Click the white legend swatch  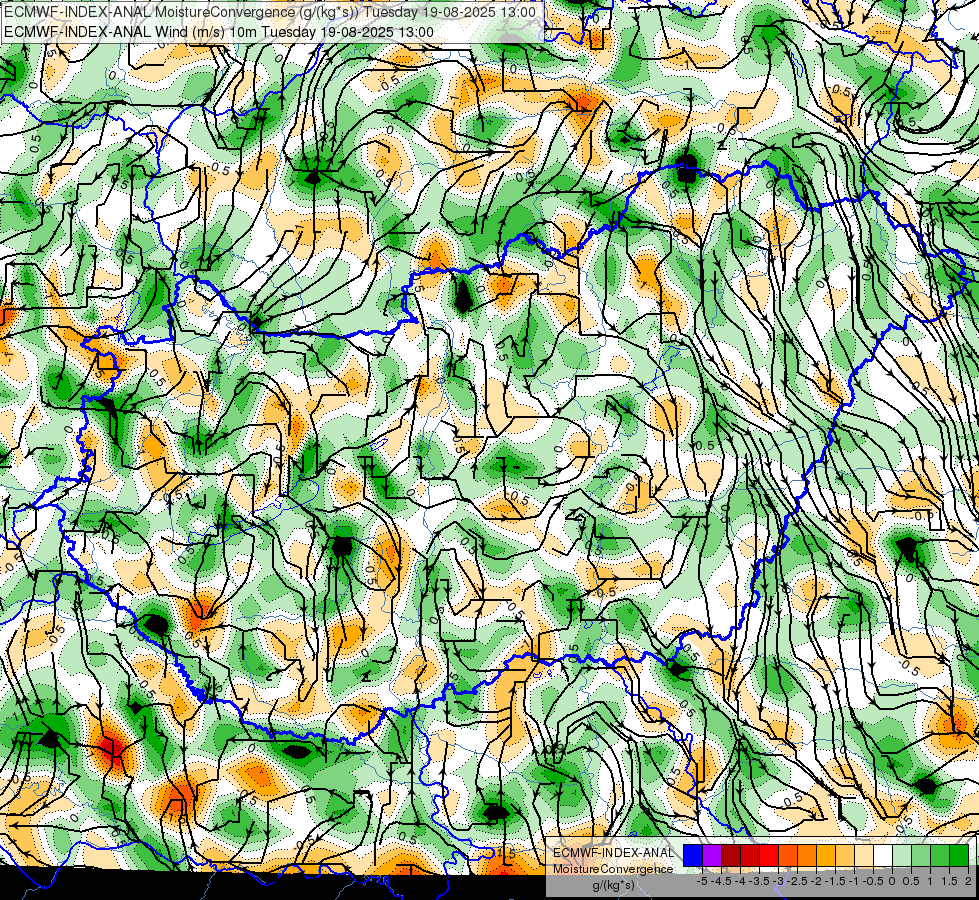coord(883,856)
